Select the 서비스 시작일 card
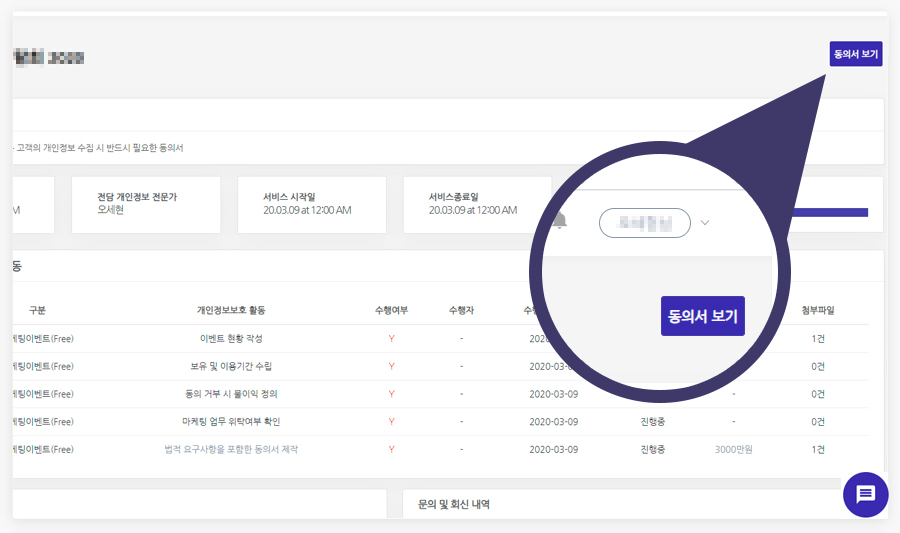The image size is (900, 533). [312, 205]
